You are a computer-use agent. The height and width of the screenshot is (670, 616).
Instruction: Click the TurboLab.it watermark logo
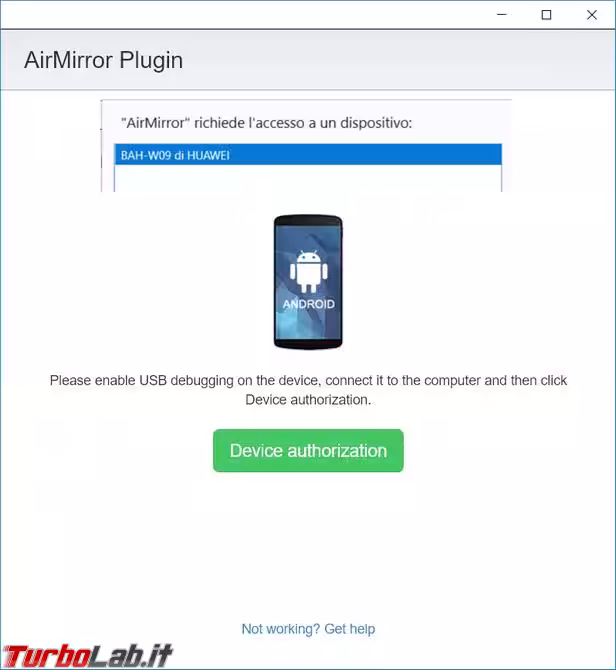coord(87,656)
